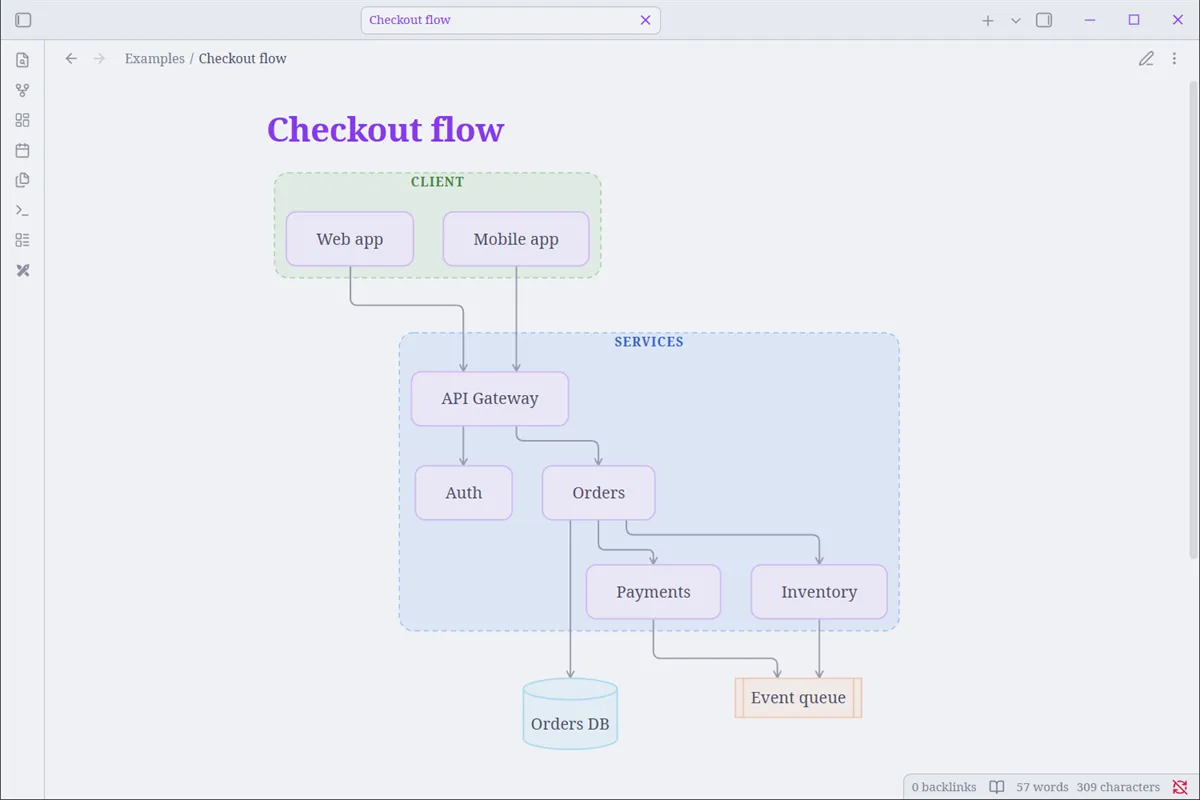
Task: Click the Examples breadcrumb link
Action: coord(155,58)
